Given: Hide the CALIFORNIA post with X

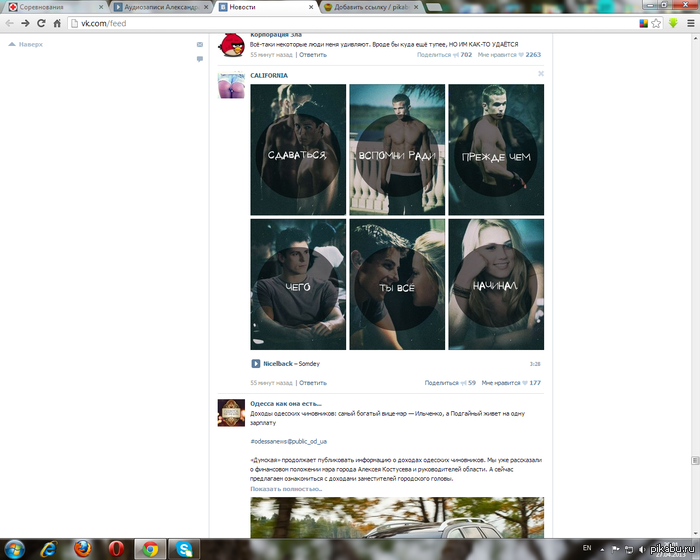Looking at the screenshot, I should coord(541,73).
